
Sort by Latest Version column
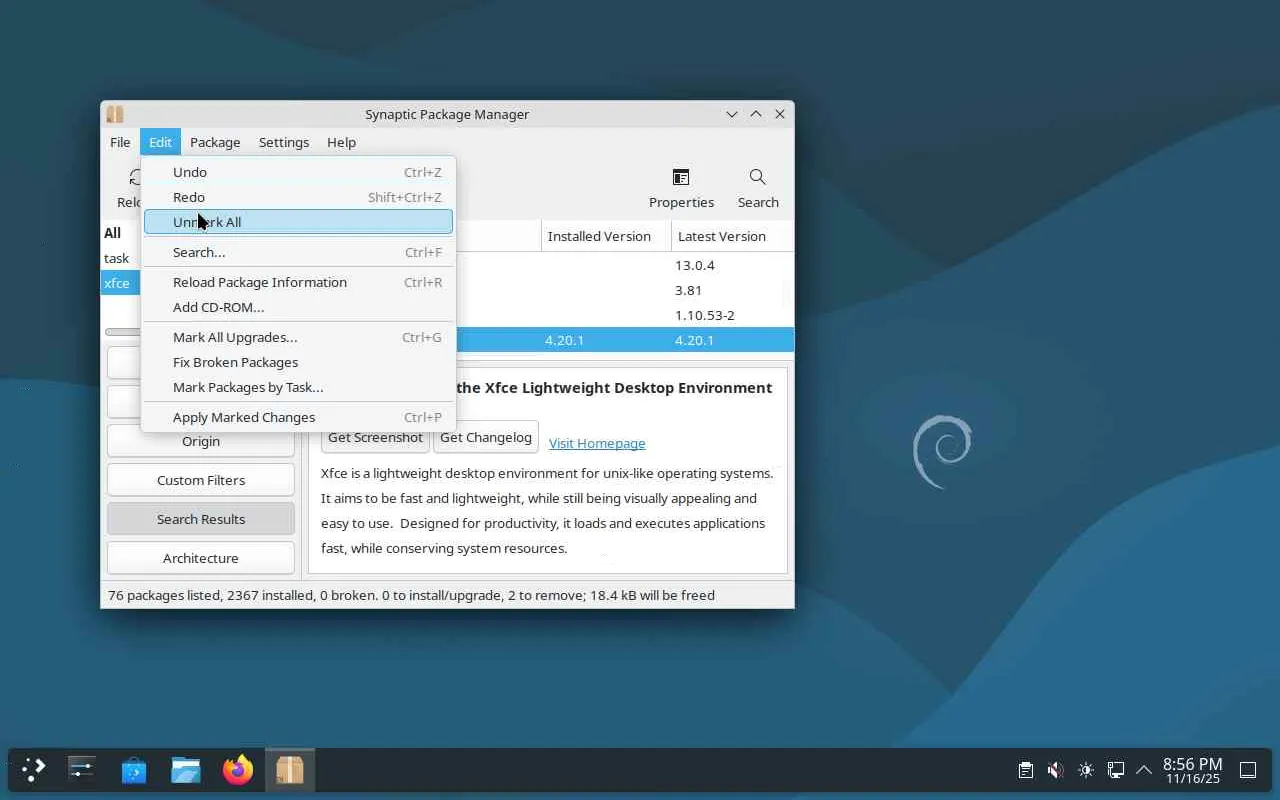click(x=732, y=236)
